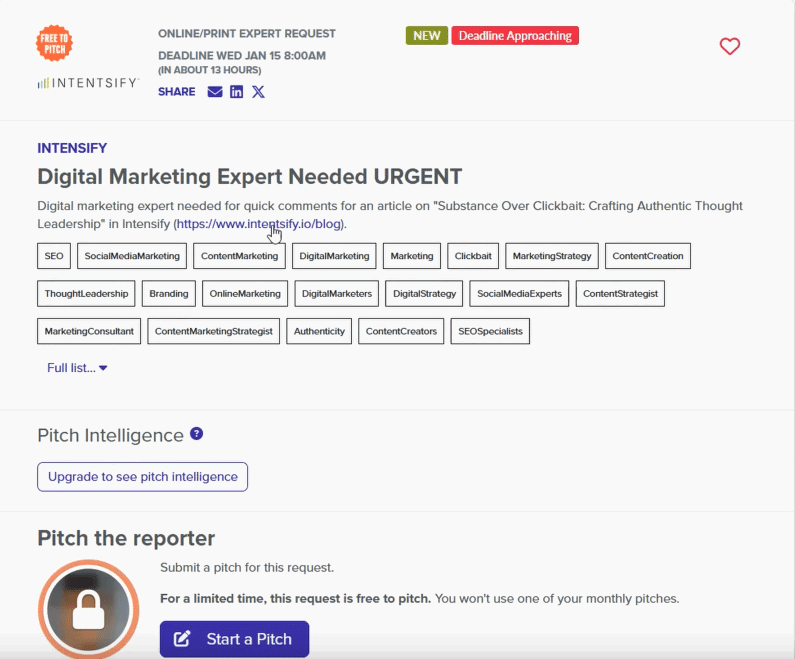795x659 pixels.
Task: Click the DigitalMarketers tag
Action: tap(337, 294)
